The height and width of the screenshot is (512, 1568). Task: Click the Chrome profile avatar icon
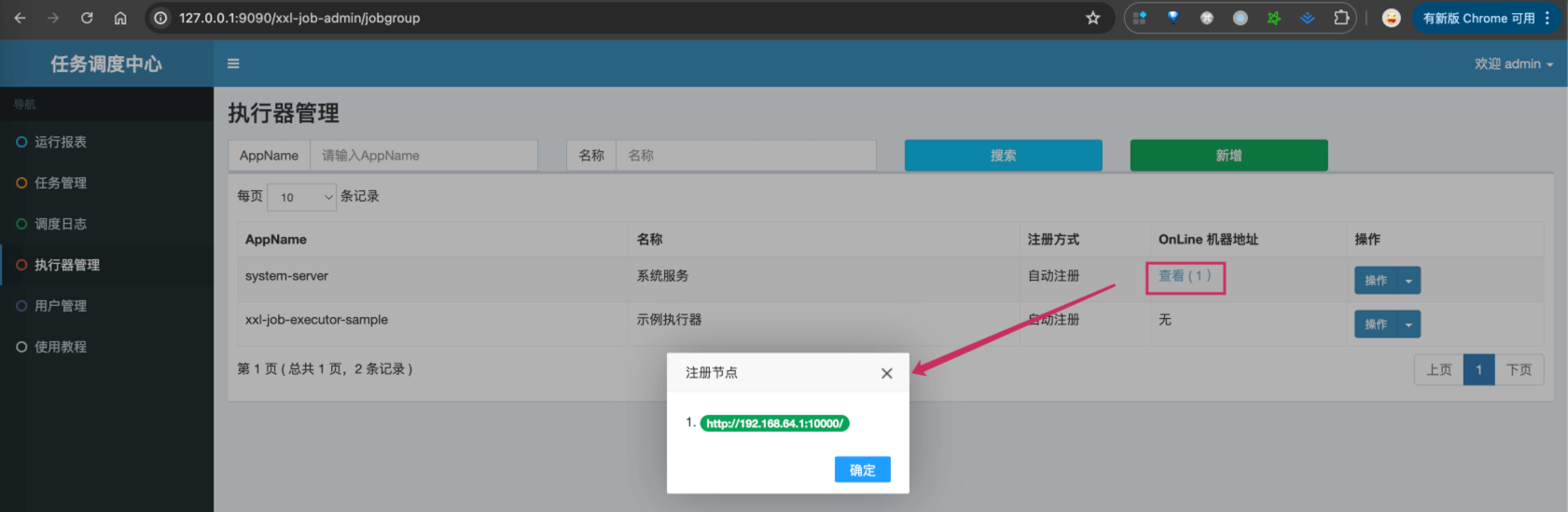[x=1390, y=18]
